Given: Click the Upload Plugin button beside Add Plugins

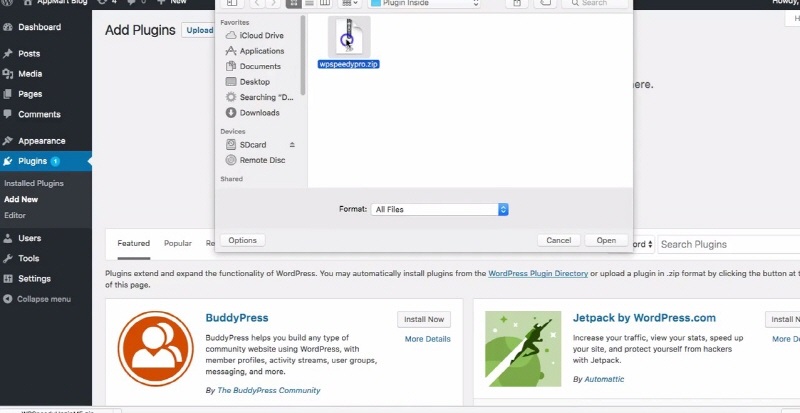Looking at the screenshot, I should coord(198,30).
